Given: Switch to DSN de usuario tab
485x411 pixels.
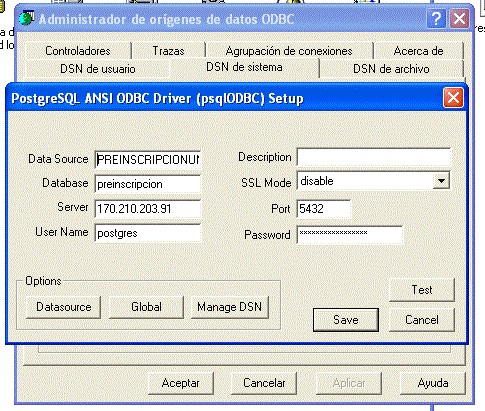Looking at the screenshot, I should 98,69.
